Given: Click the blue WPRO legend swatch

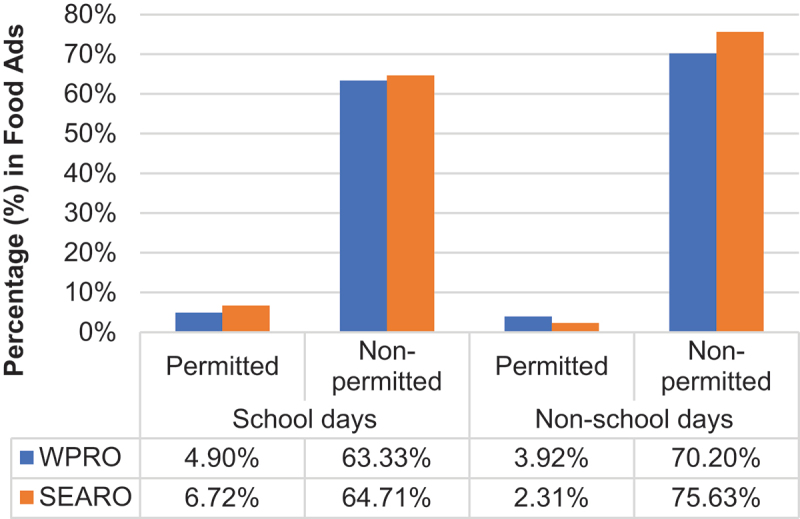Looking at the screenshot, I should pyautogui.click(x=28, y=458).
